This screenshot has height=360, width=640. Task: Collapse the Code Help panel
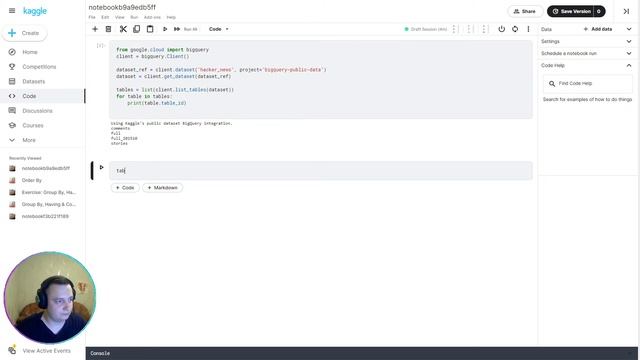click(629, 65)
